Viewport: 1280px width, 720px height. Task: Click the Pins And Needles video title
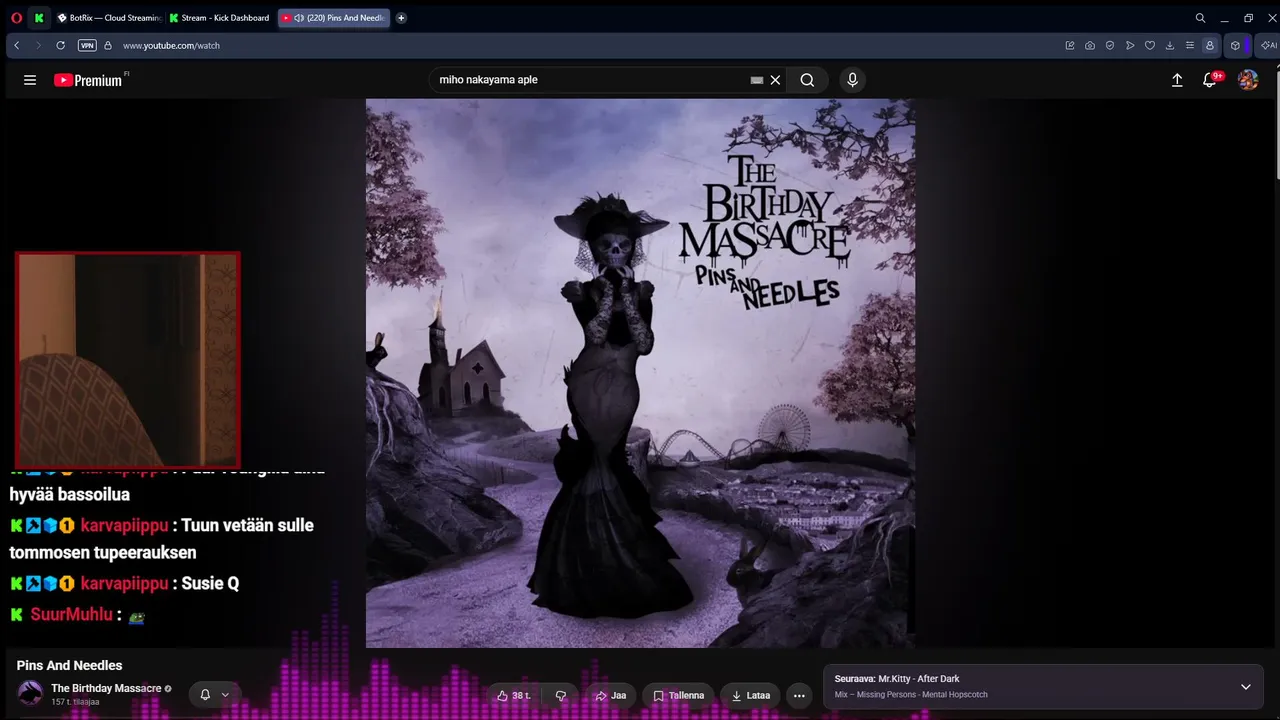tap(70, 665)
